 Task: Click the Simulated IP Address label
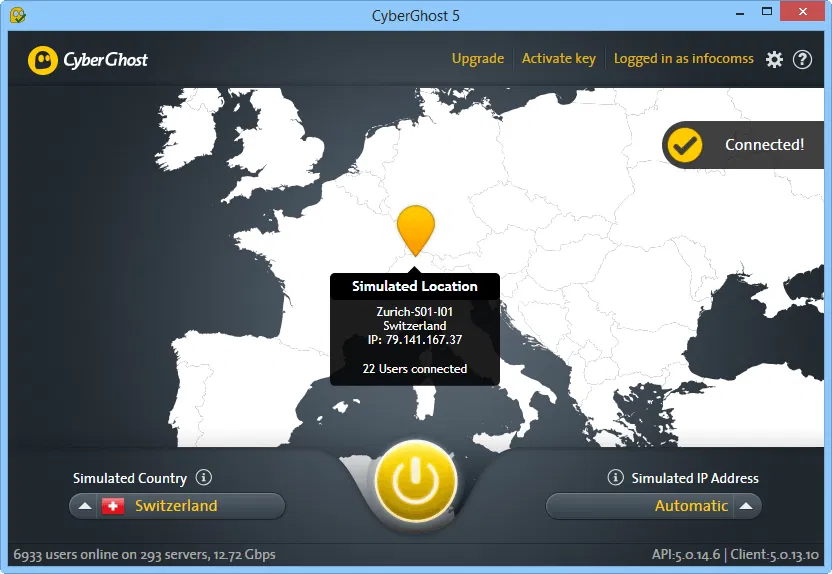695,478
